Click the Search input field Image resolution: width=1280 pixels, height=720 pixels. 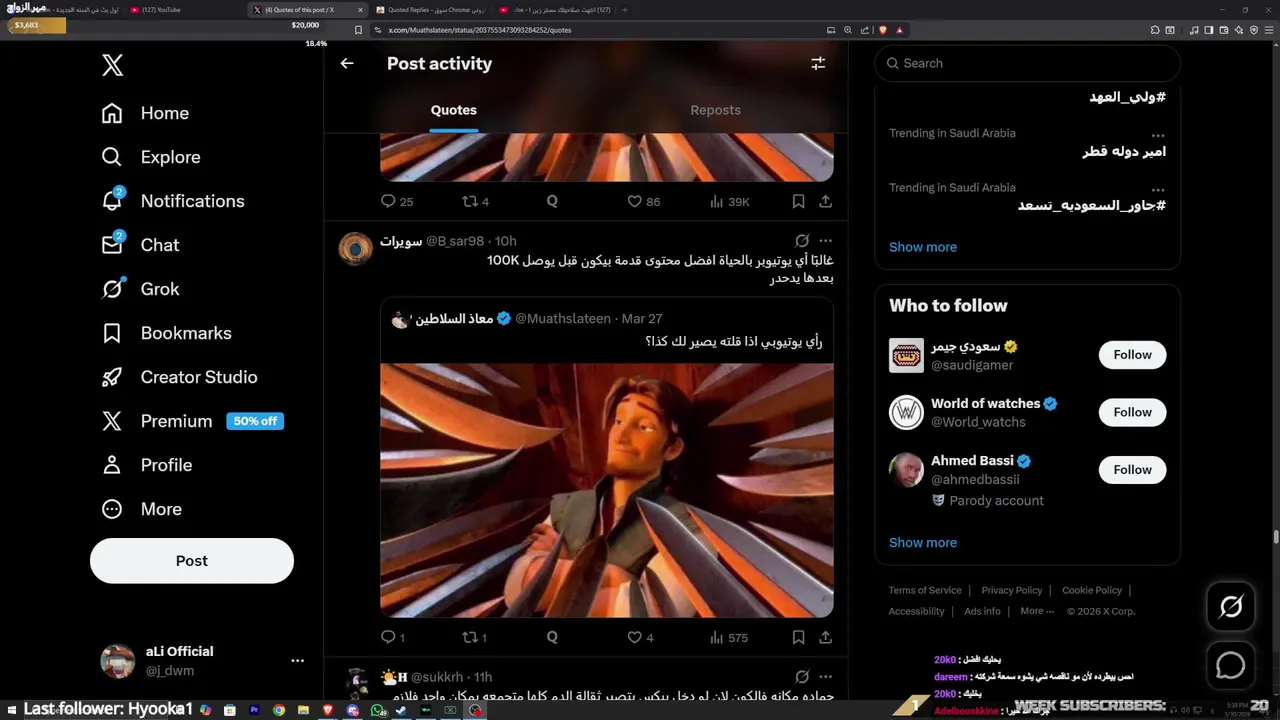(x=1027, y=63)
